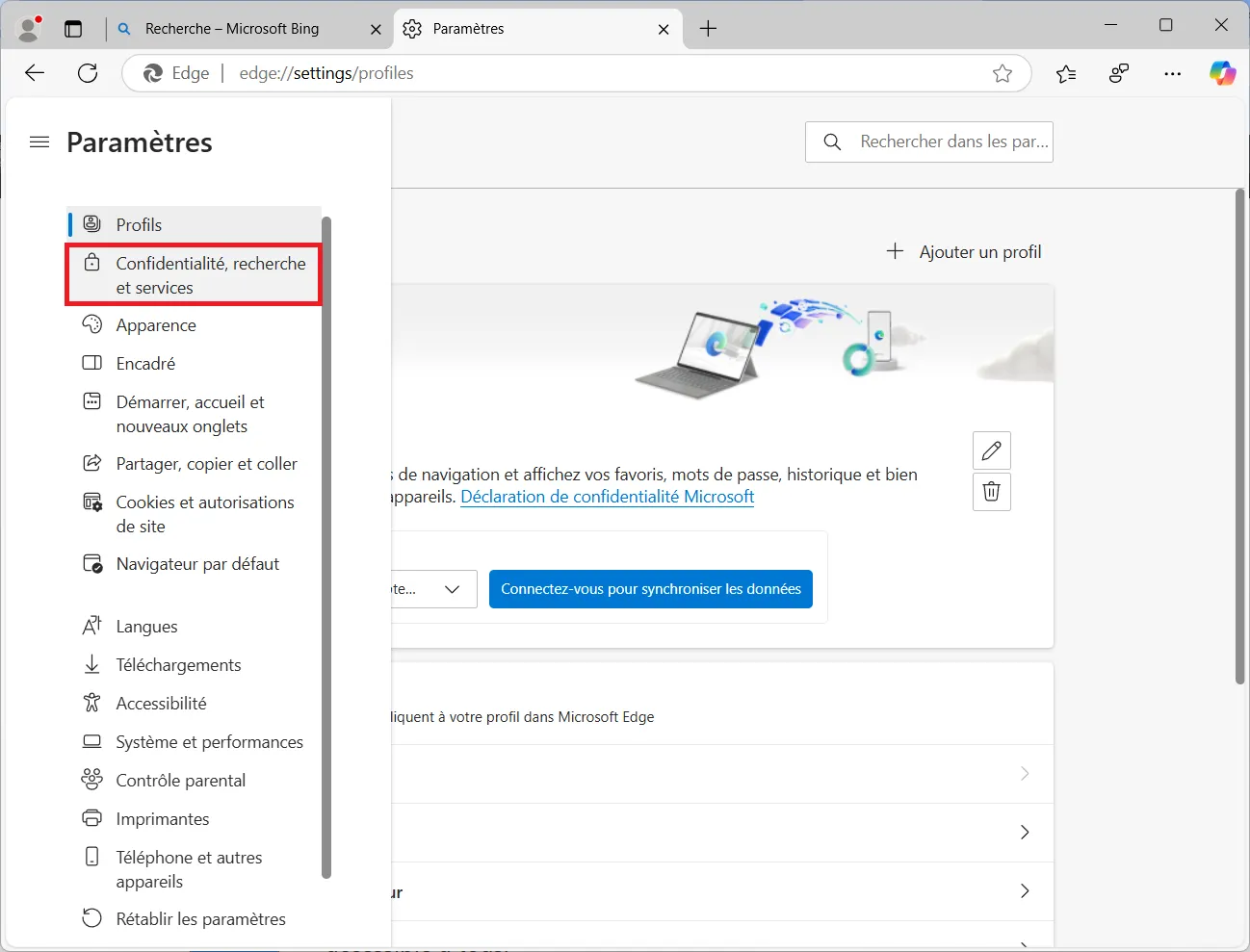This screenshot has height=952, width=1250.
Task: Click Connectez-vous pour synchroniser les données
Action: pos(651,589)
